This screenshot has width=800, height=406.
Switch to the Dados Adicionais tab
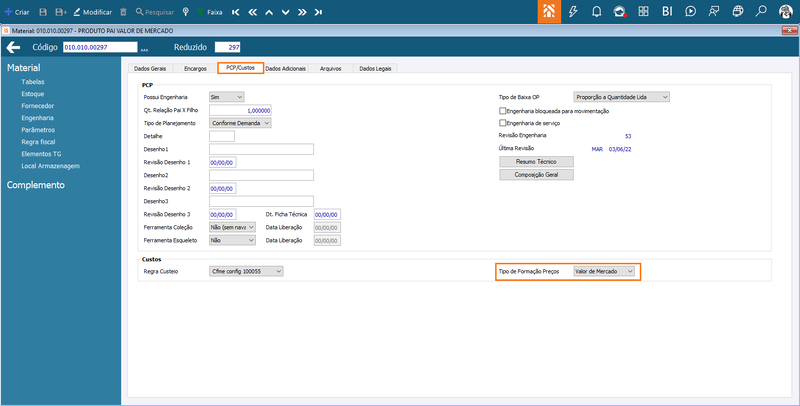[286, 68]
